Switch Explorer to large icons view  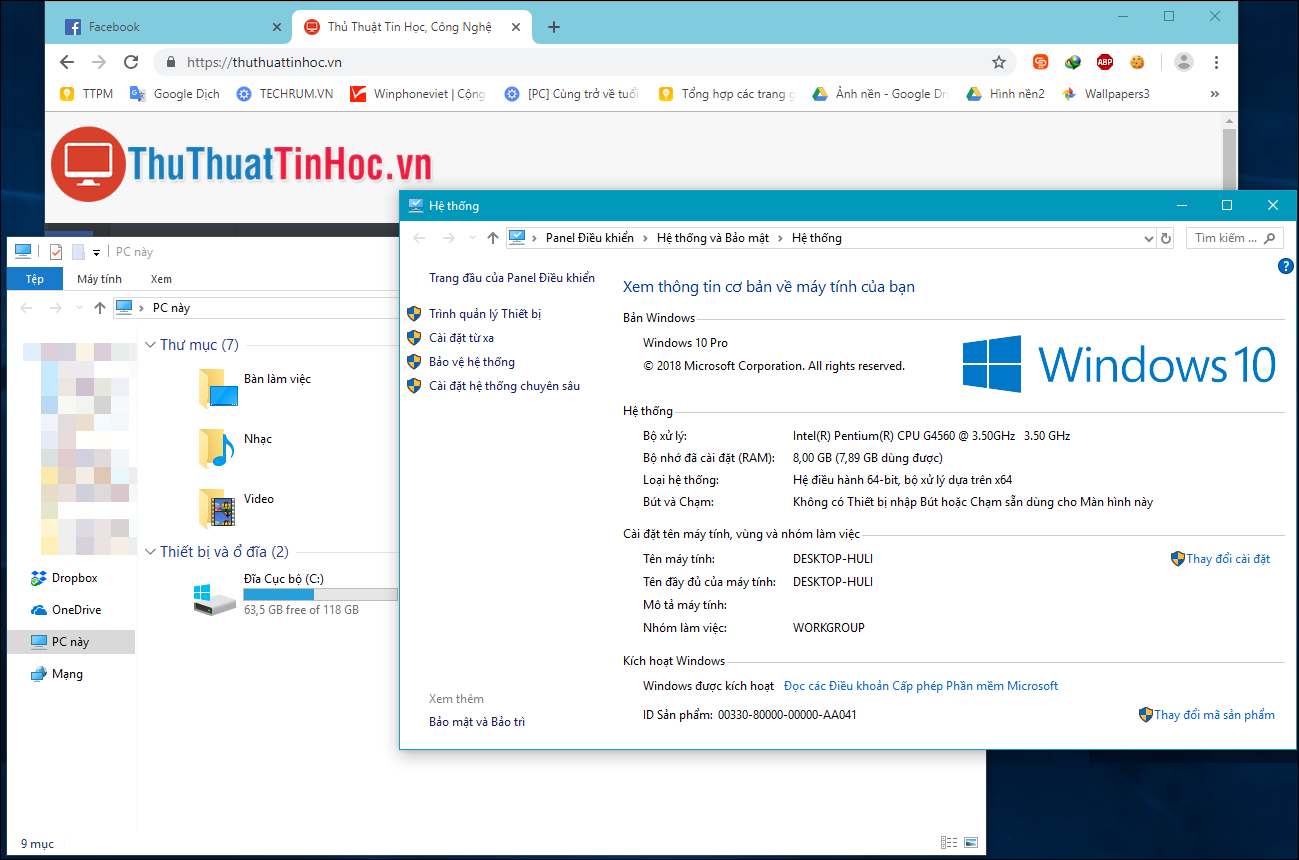(970, 843)
